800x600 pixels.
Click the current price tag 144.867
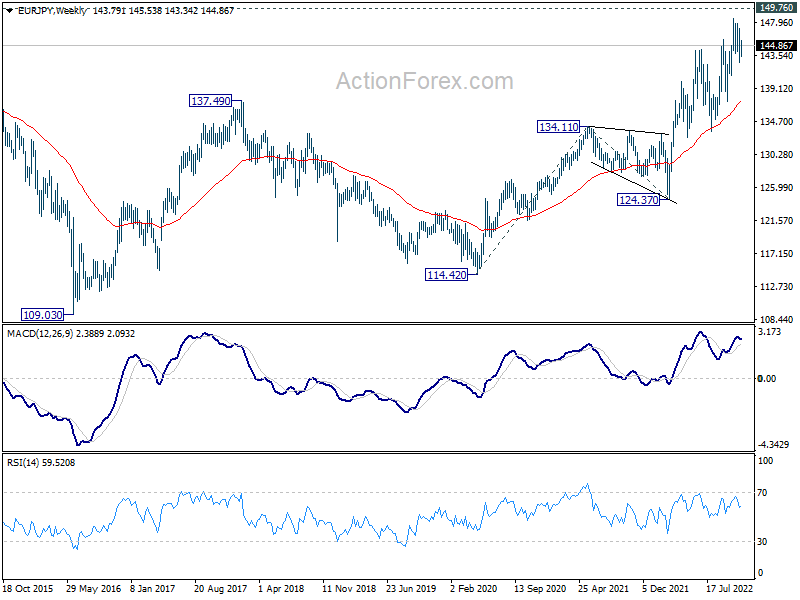[776, 45]
